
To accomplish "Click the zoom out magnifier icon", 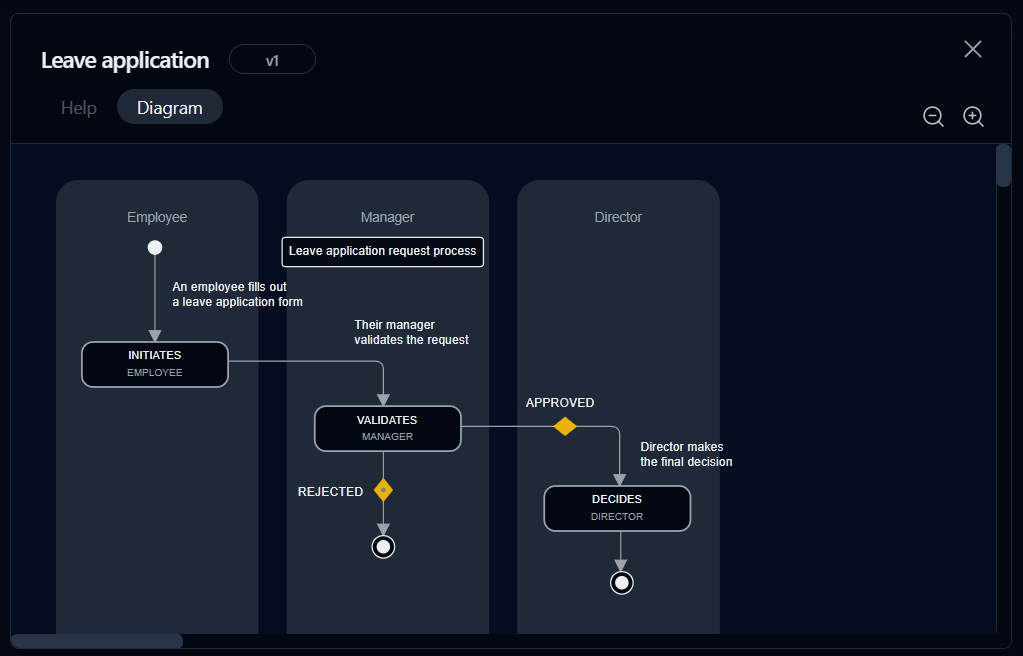I will (x=933, y=116).
